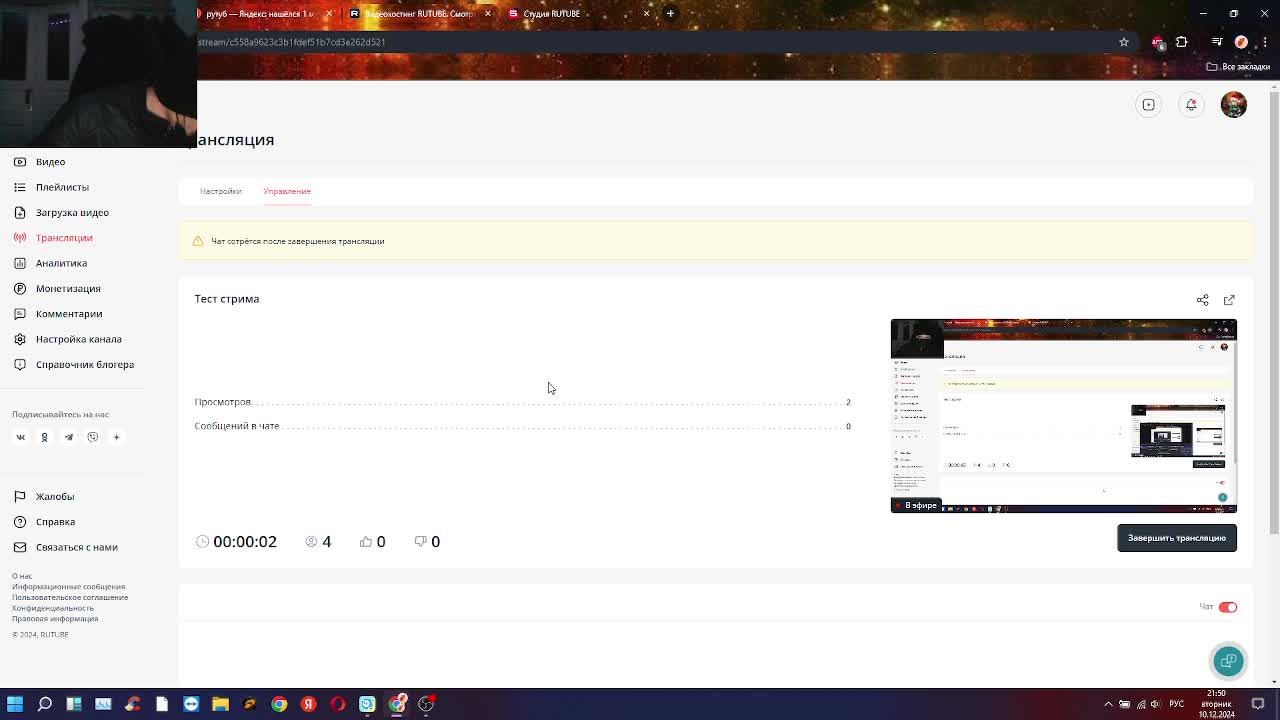Click the add video icon in header
This screenshot has width=1280, height=720.
[x=1149, y=105]
